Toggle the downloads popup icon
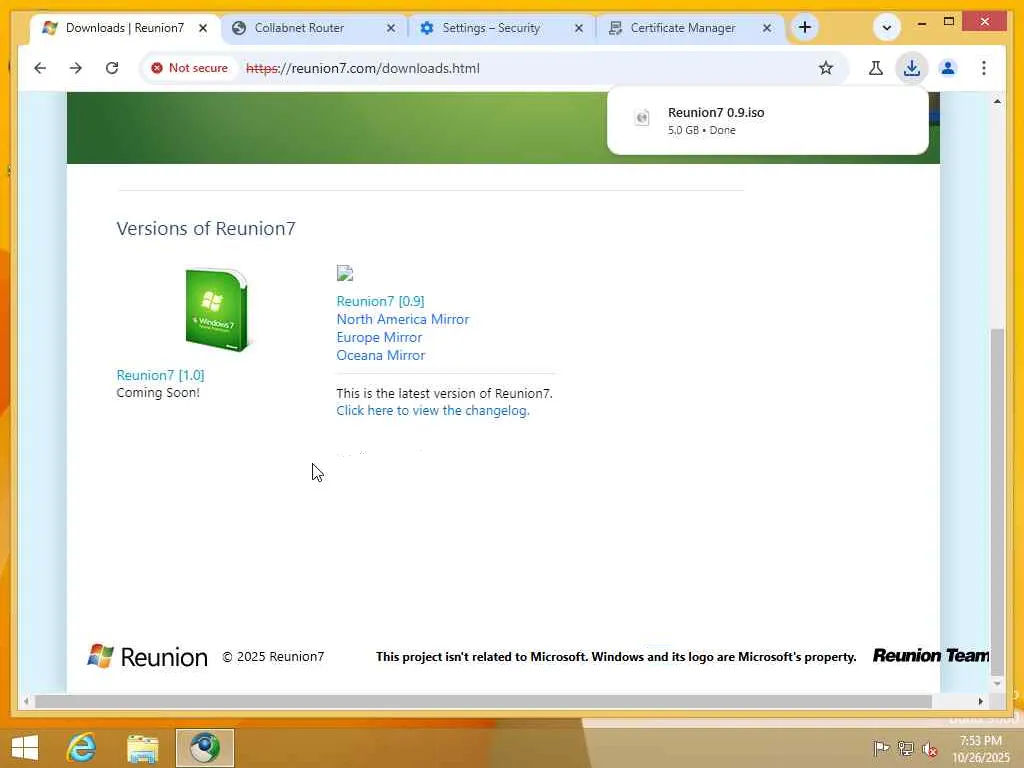This screenshot has height=768, width=1024. pyautogui.click(x=912, y=68)
